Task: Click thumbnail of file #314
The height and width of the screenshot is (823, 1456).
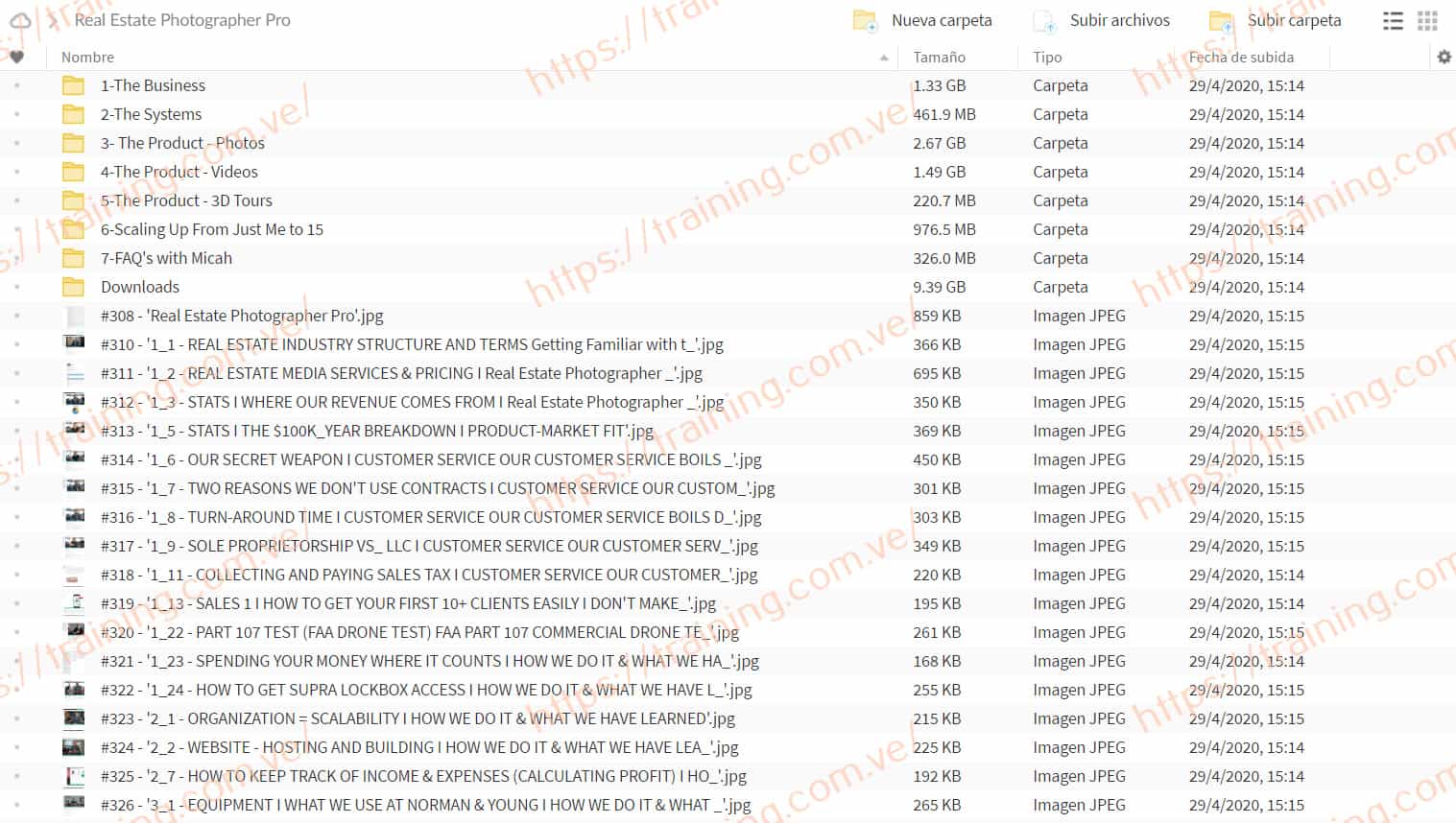Action: pos(74,458)
